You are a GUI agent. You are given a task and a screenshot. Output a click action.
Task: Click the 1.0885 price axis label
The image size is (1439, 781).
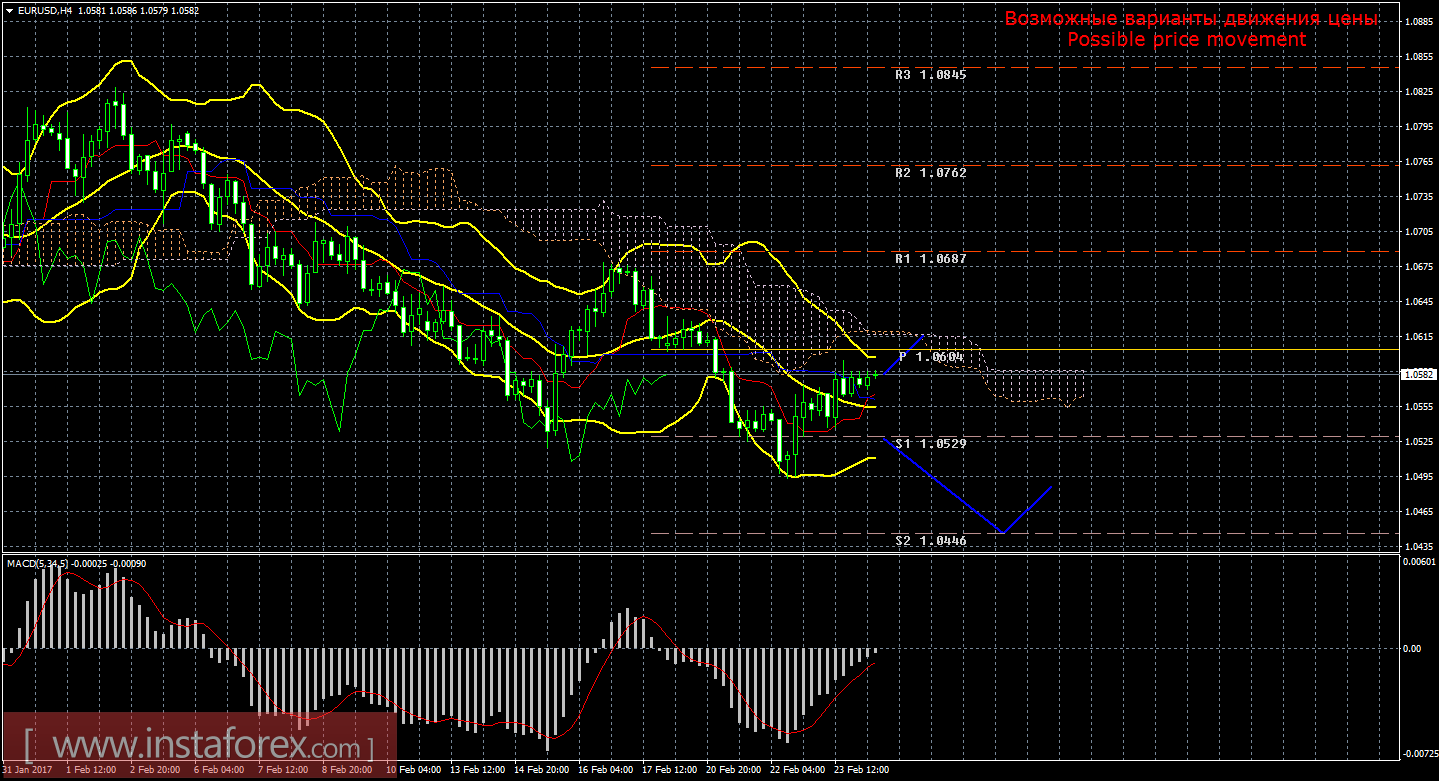(1417, 21)
